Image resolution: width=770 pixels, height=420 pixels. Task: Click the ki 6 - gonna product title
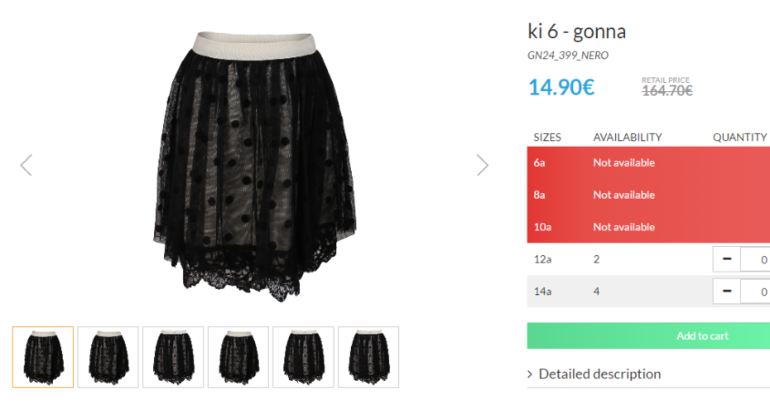(577, 31)
